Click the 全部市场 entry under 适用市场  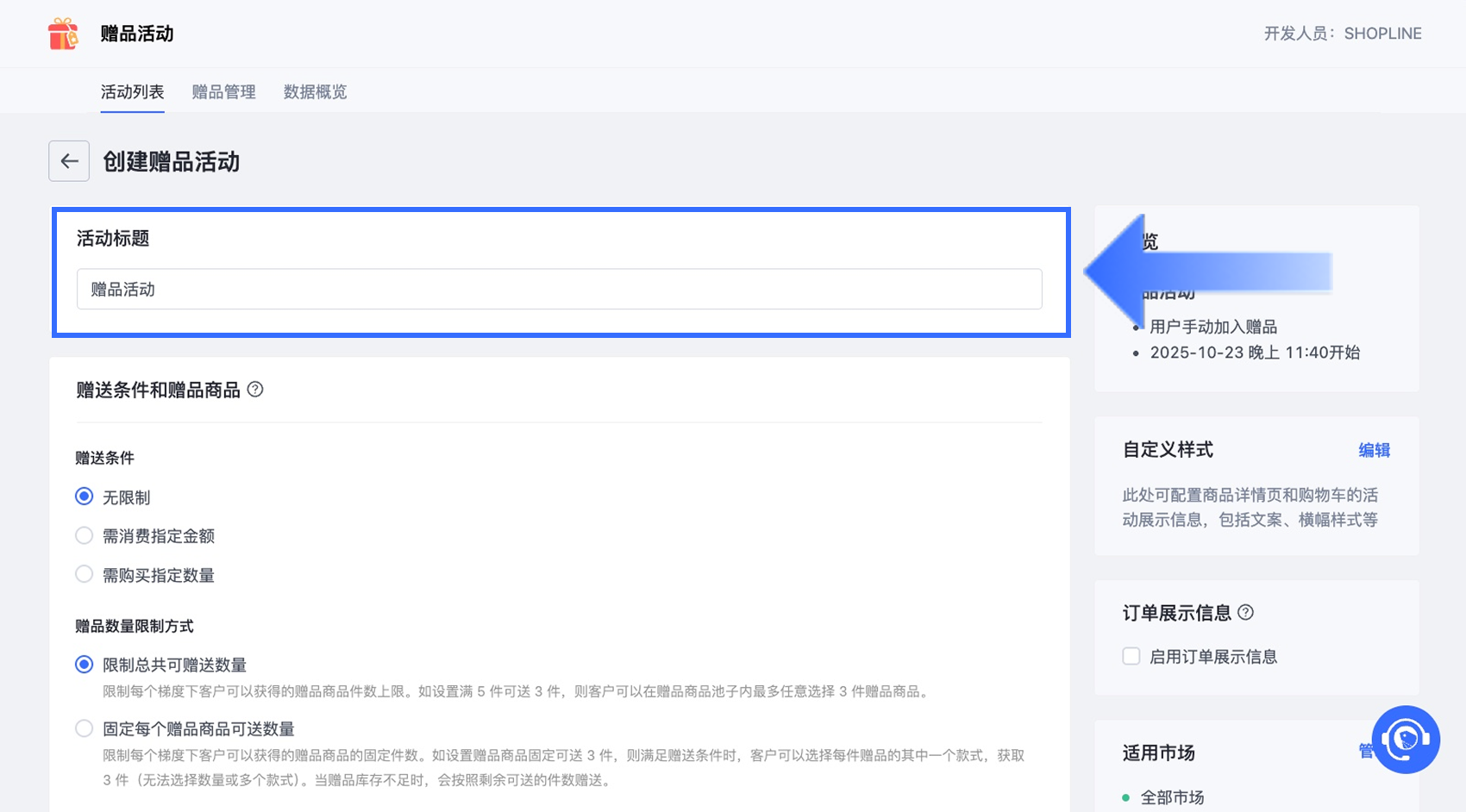pos(1172,797)
